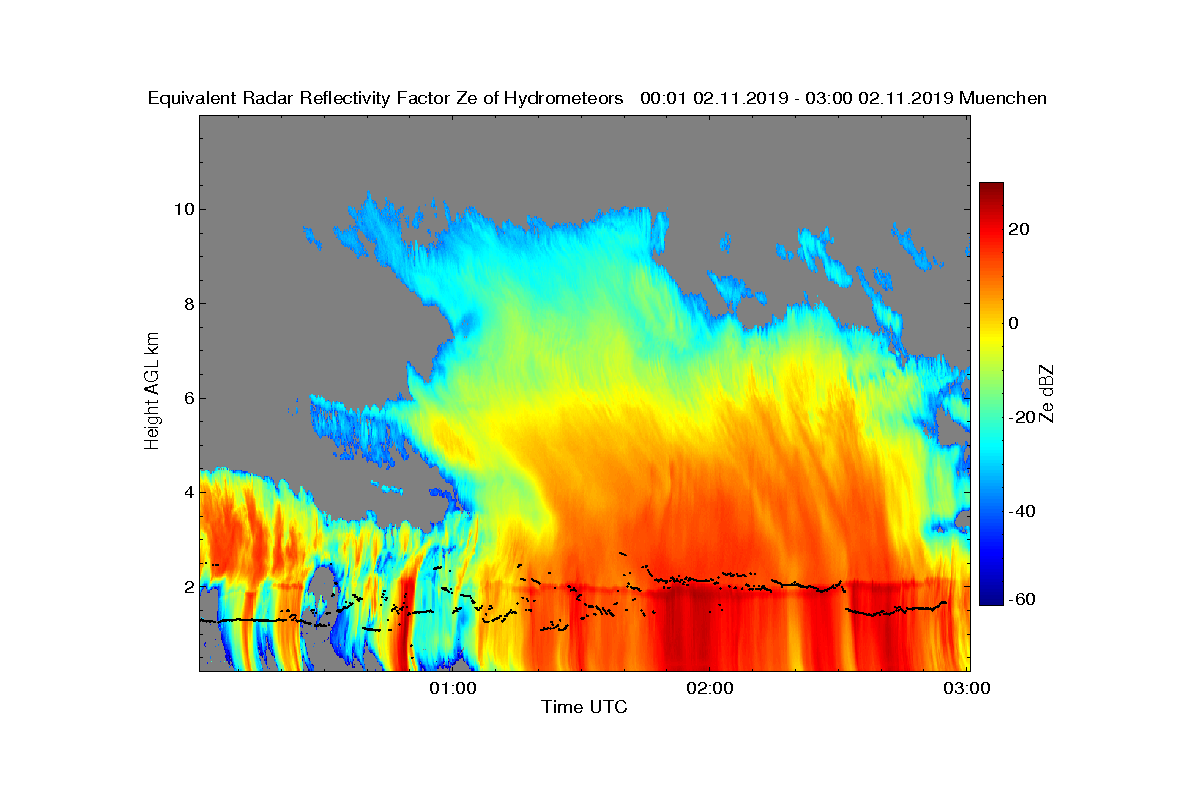Click the date range text '00:01 02.11.2019 - 03:00 02.11.2019'

coord(797,98)
